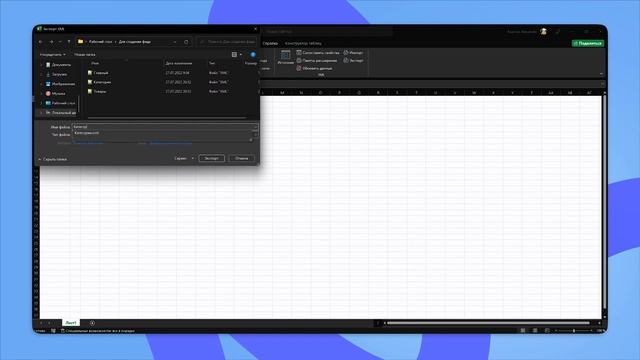Click the Поделиться share button
The image size is (640, 360).
[588, 43]
